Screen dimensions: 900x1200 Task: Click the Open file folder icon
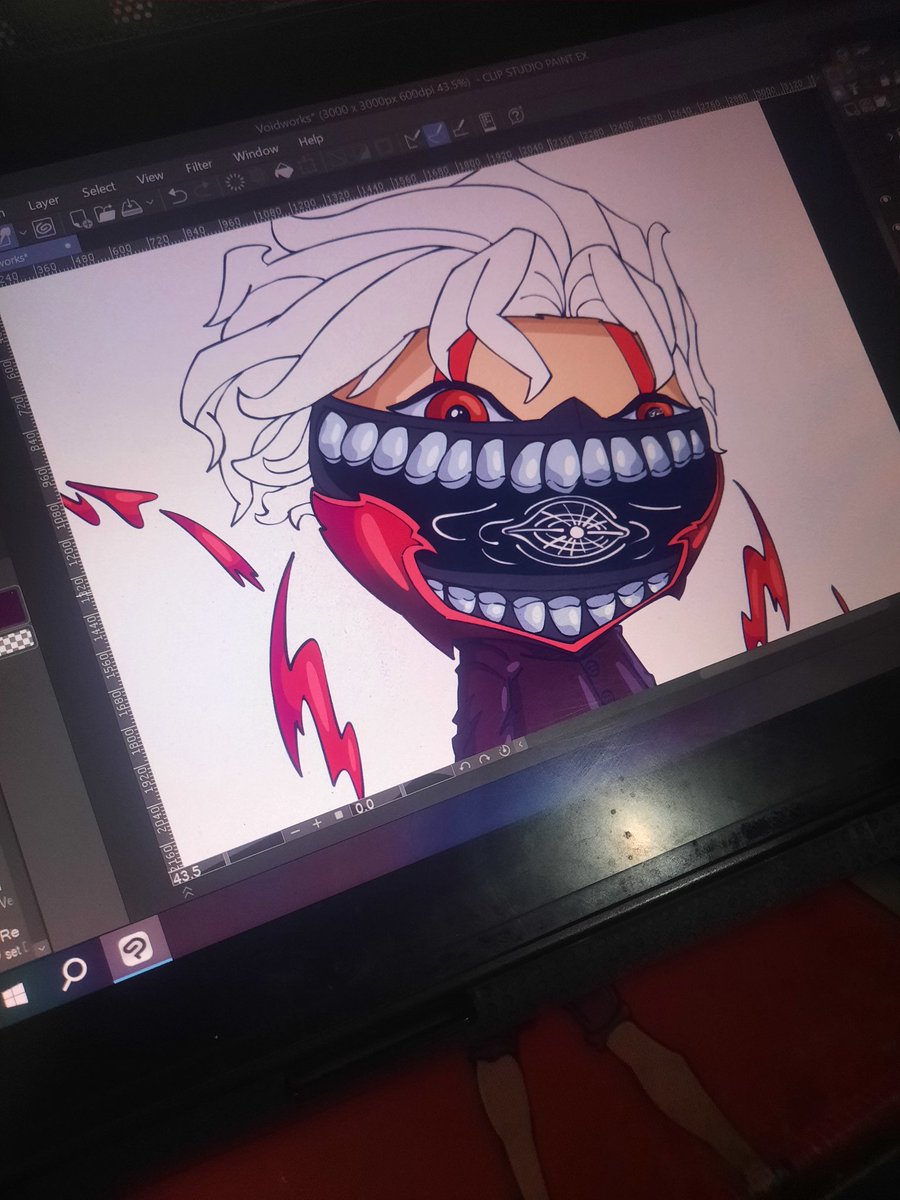click(105, 213)
